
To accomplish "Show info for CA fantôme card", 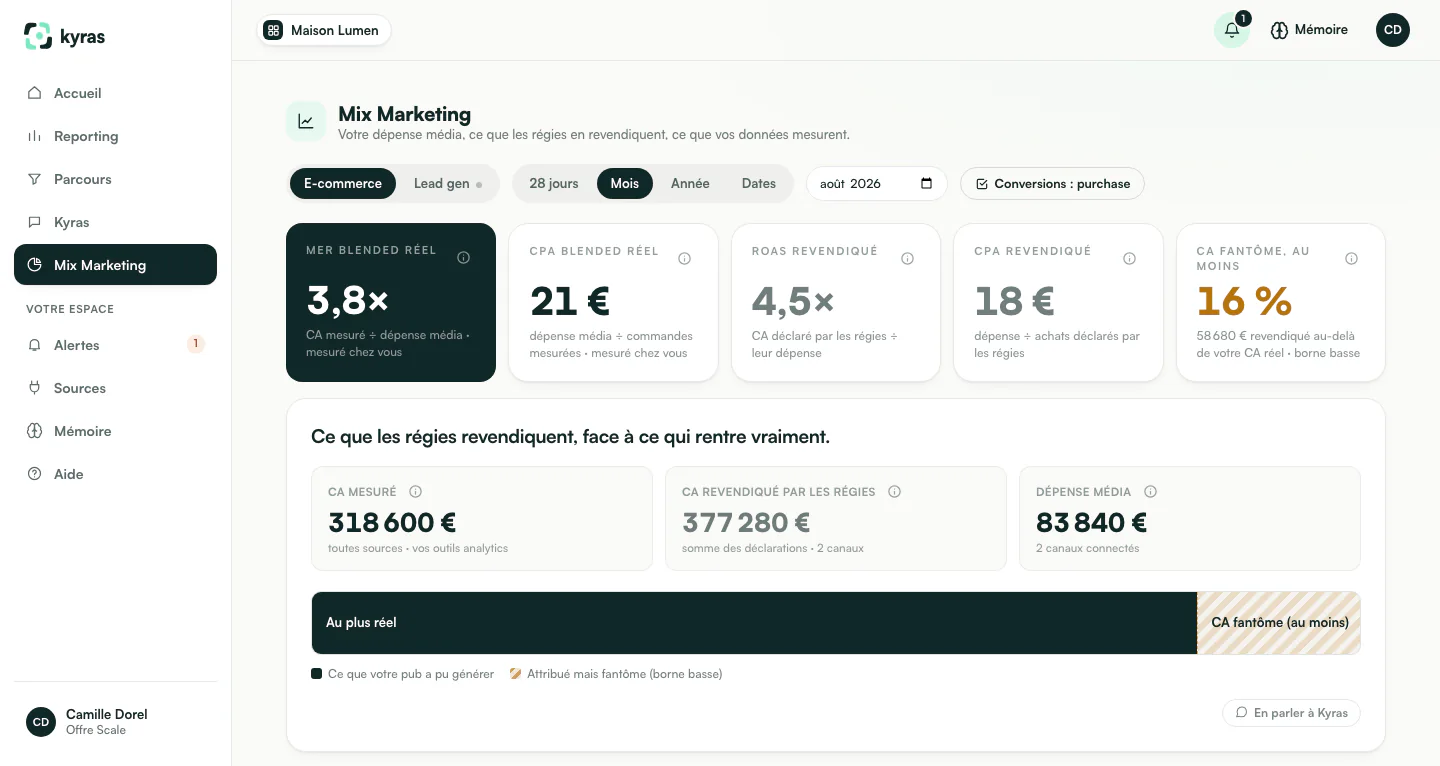I will [1352, 259].
